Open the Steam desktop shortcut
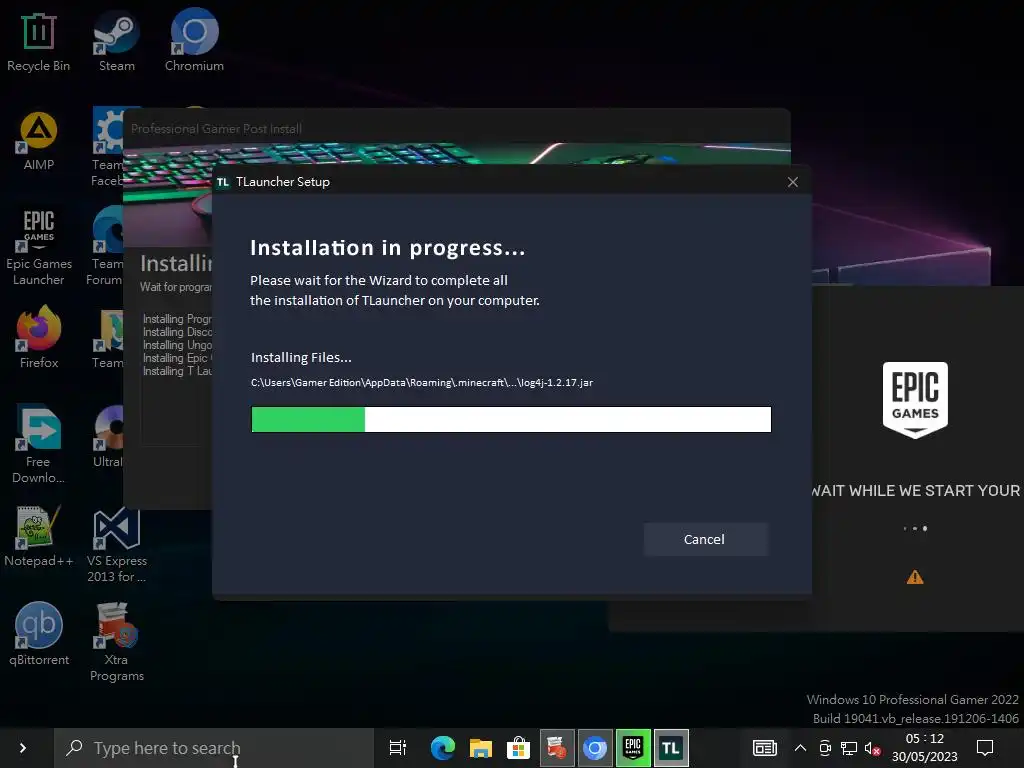The height and width of the screenshot is (768, 1024). 116,42
